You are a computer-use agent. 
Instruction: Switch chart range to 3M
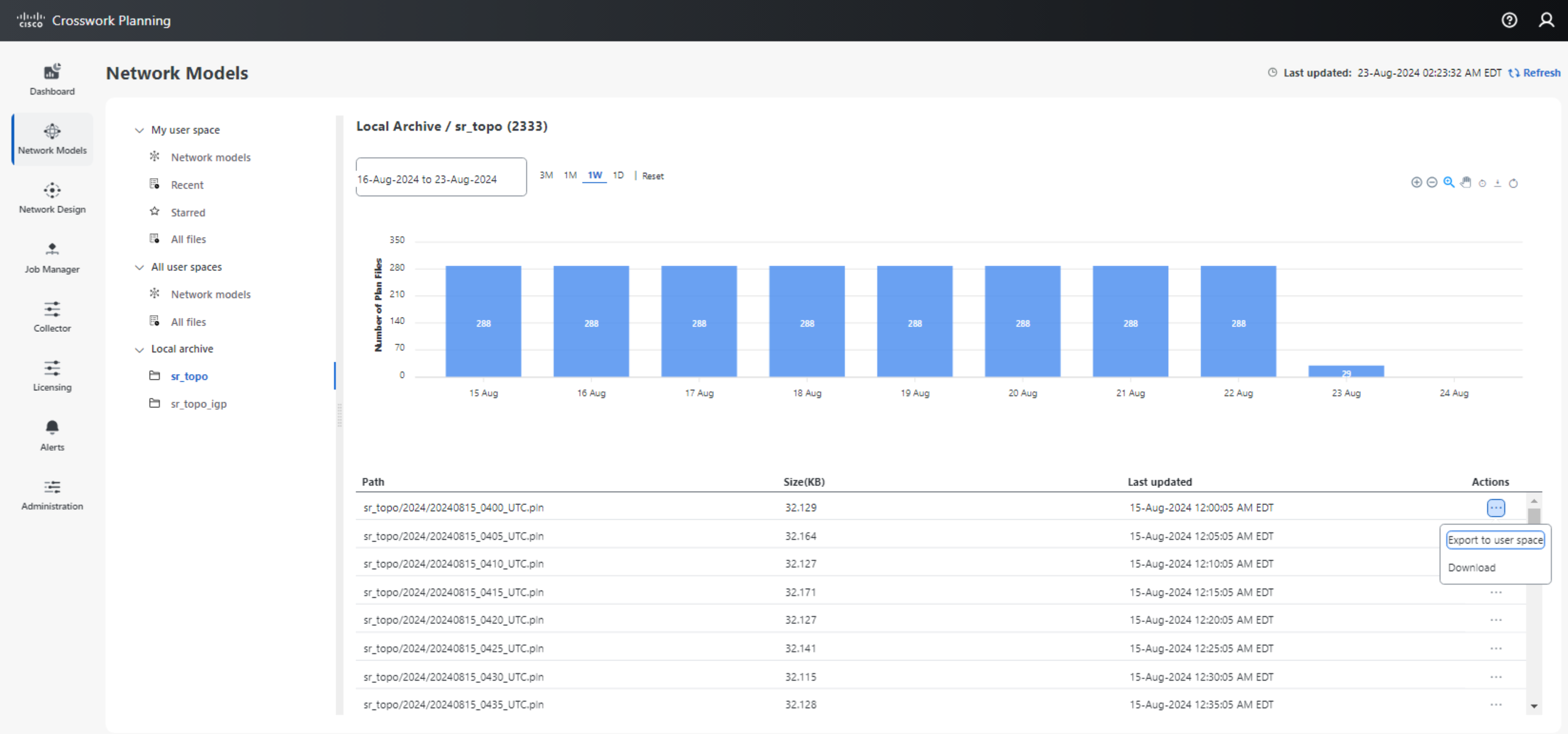click(x=546, y=175)
